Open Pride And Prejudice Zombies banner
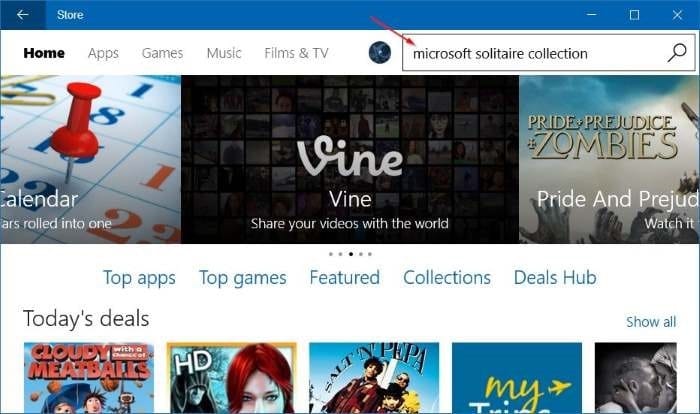The height and width of the screenshot is (414, 700). pyautogui.click(x=609, y=159)
